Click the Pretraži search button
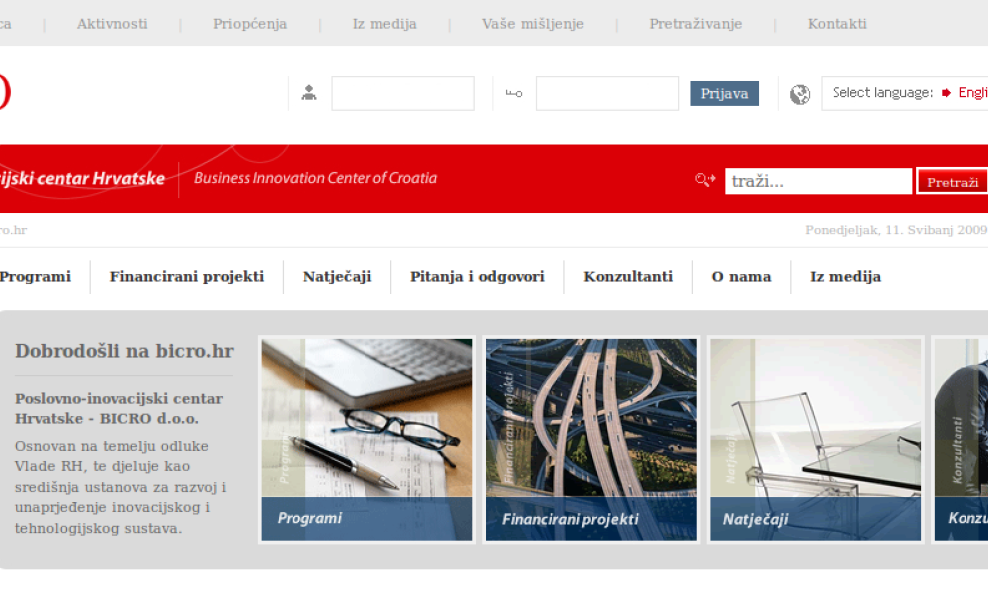Image resolution: width=988 pixels, height=593 pixels. [952, 181]
